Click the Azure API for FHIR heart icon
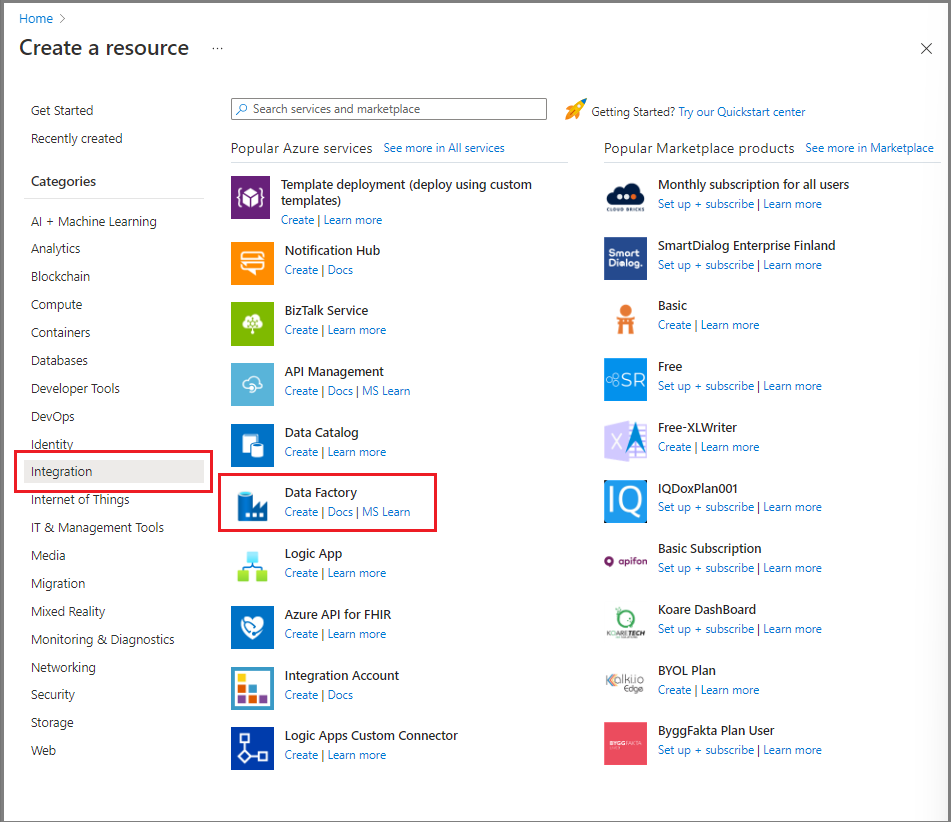This screenshot has width=951, height=822. tap(252, 624)
